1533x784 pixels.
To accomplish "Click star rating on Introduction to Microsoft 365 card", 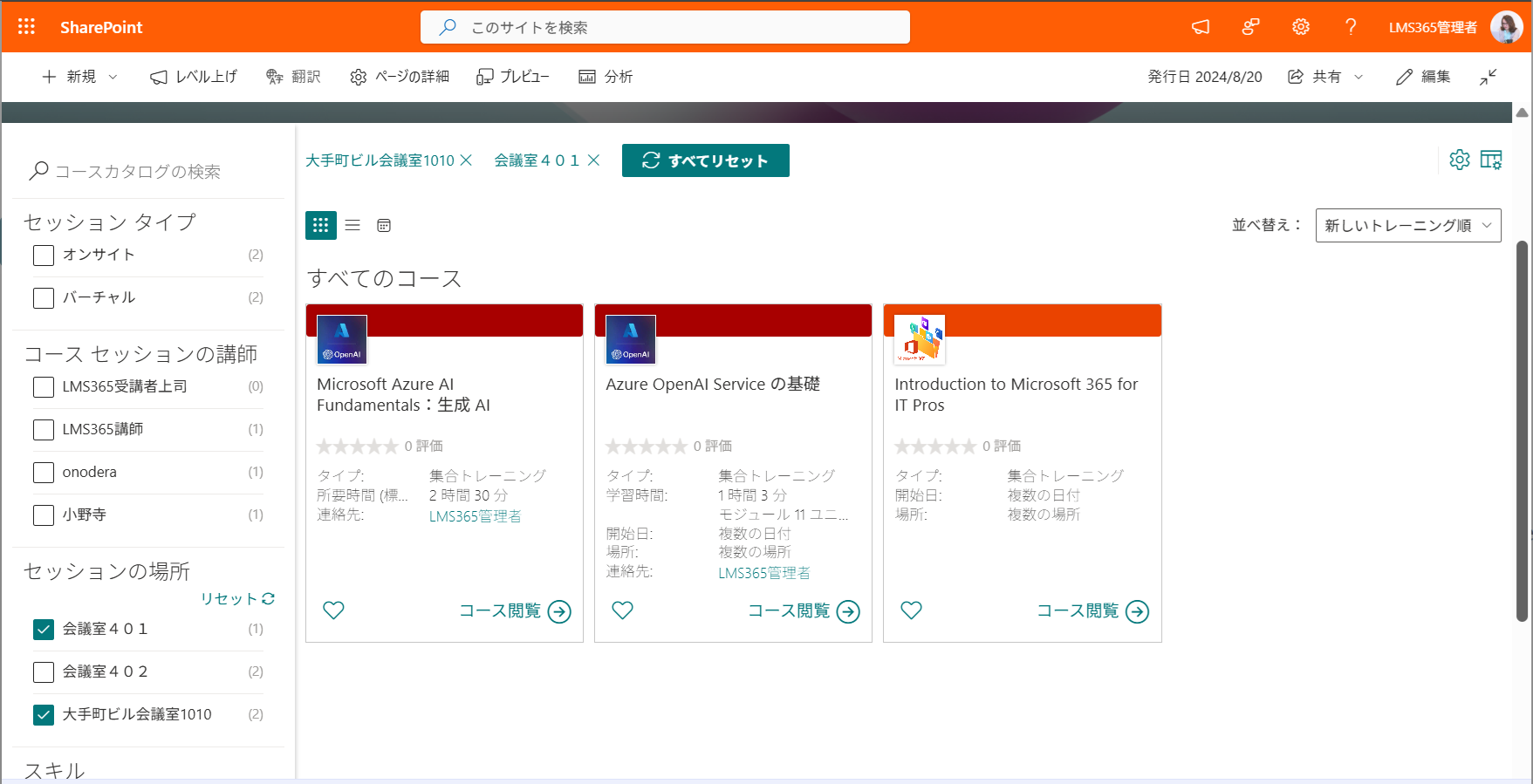I will 935,447.
